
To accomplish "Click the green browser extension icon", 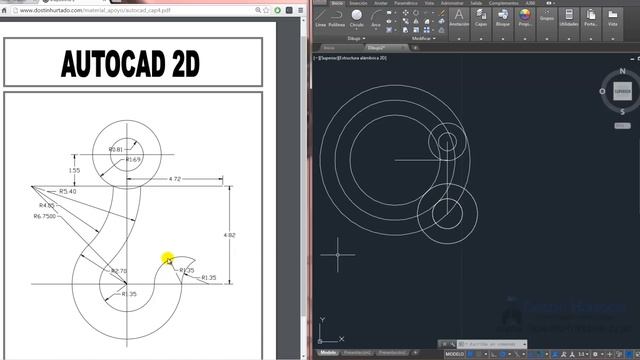I will (x=278, y=10).
